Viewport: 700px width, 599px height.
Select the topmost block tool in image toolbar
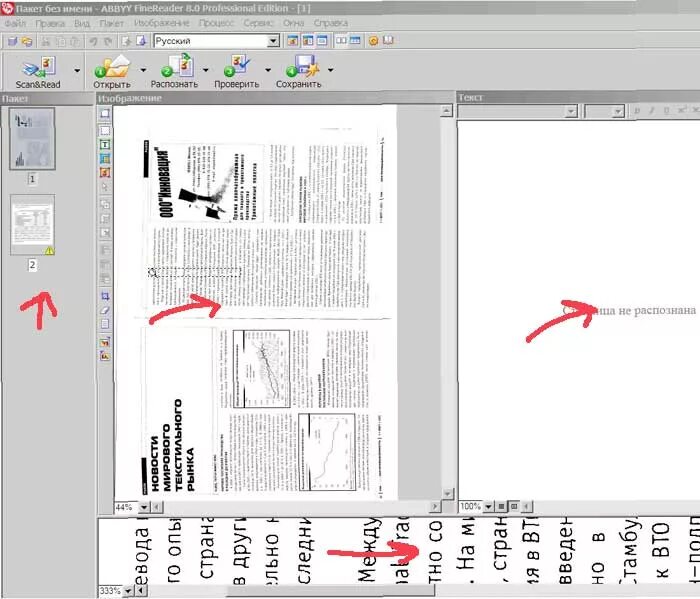[104, 114]
